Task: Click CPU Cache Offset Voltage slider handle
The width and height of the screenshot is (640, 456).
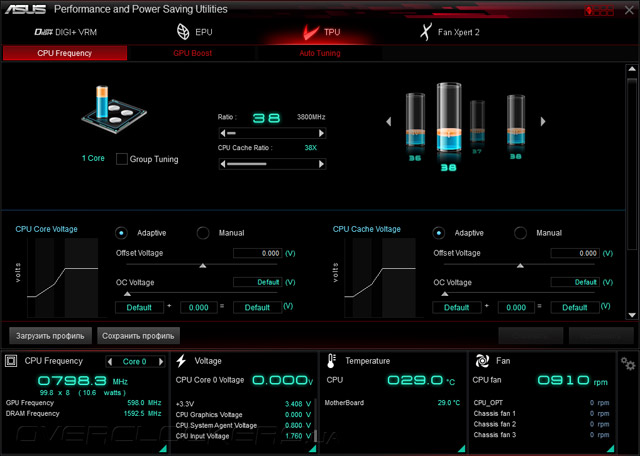Action: point(520,266)
